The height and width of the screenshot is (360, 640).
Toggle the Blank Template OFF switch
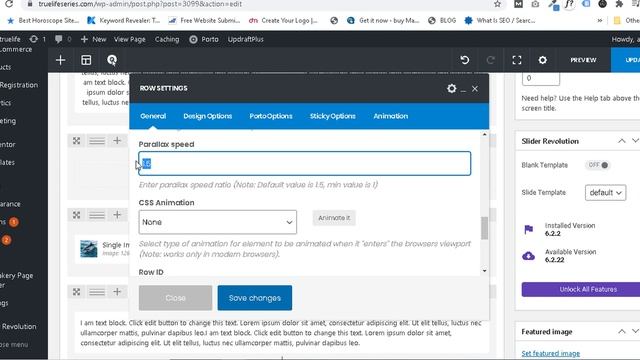pyautogui.click(x=598, y=165)
